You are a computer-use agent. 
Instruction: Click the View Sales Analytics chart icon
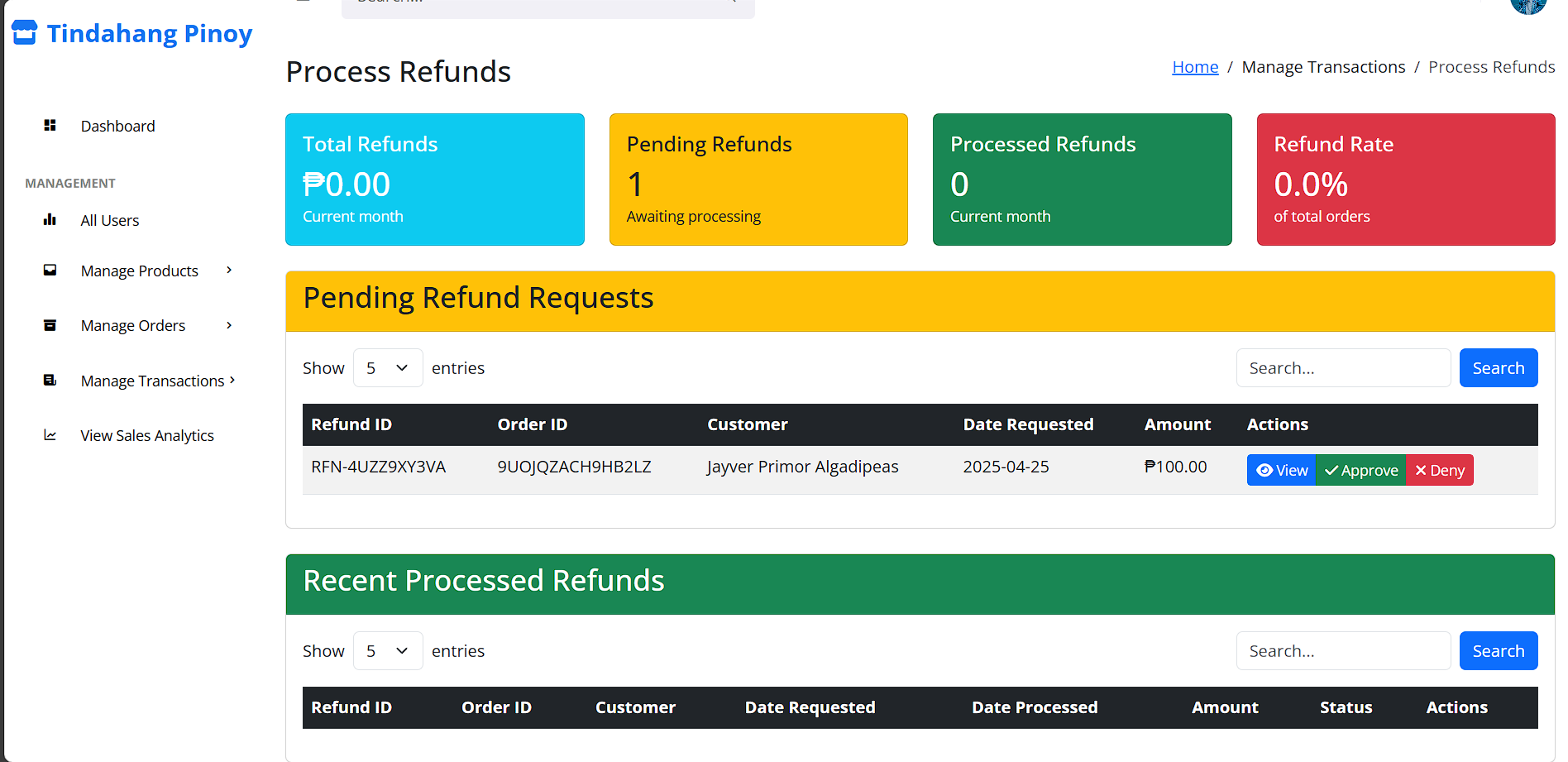(50, 435)
